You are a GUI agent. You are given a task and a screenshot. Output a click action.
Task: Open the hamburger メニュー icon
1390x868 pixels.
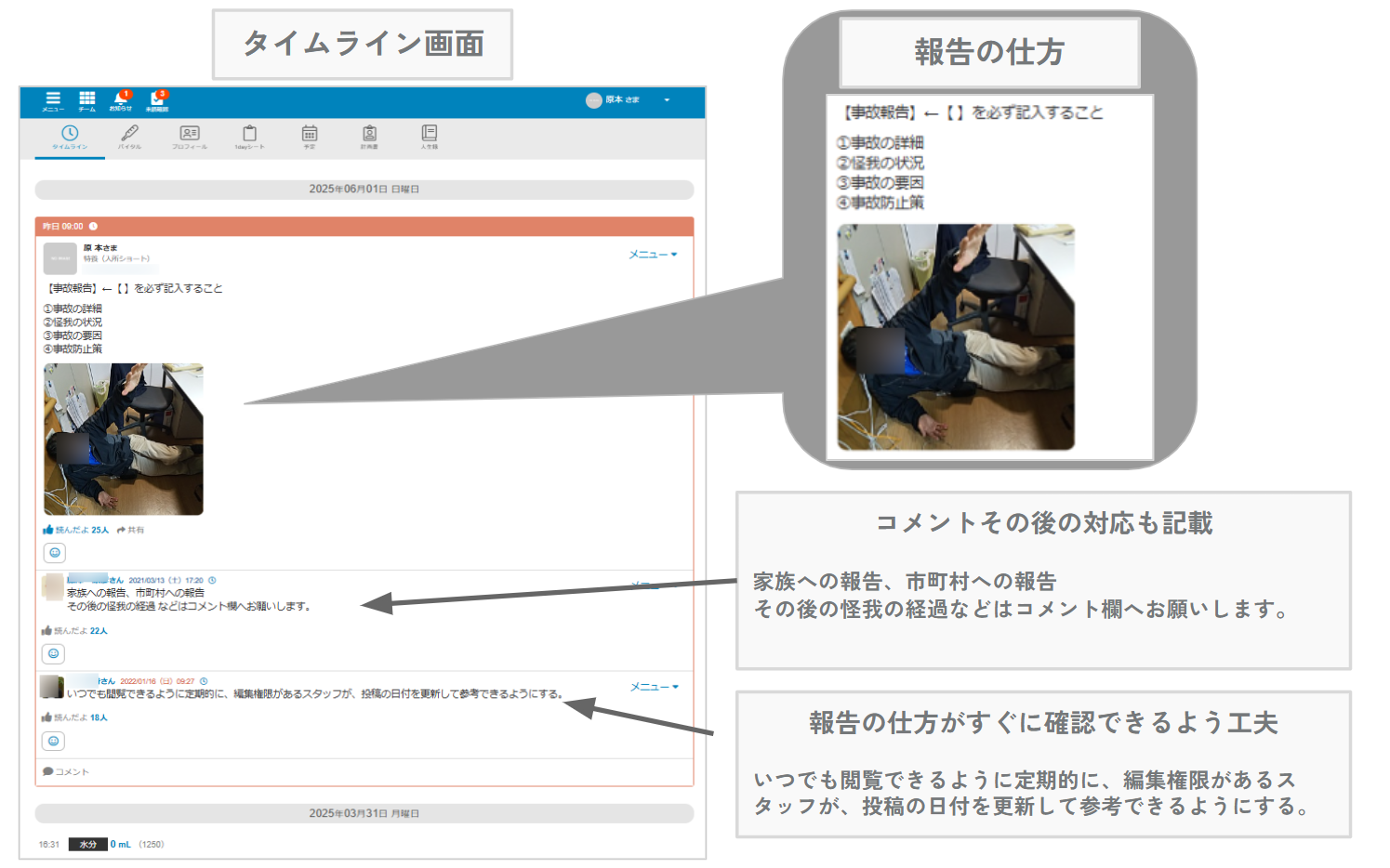53,100
